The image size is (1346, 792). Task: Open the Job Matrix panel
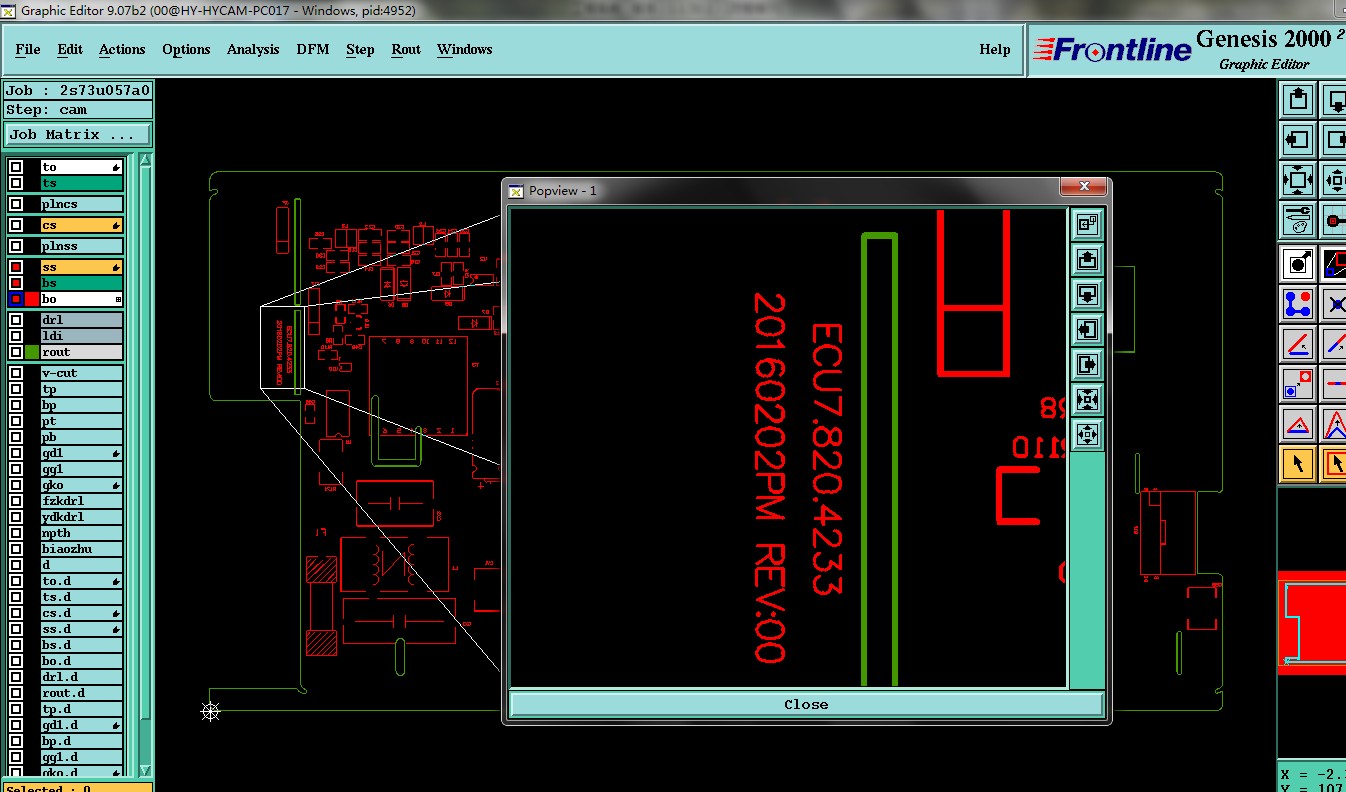click(78, 134)
